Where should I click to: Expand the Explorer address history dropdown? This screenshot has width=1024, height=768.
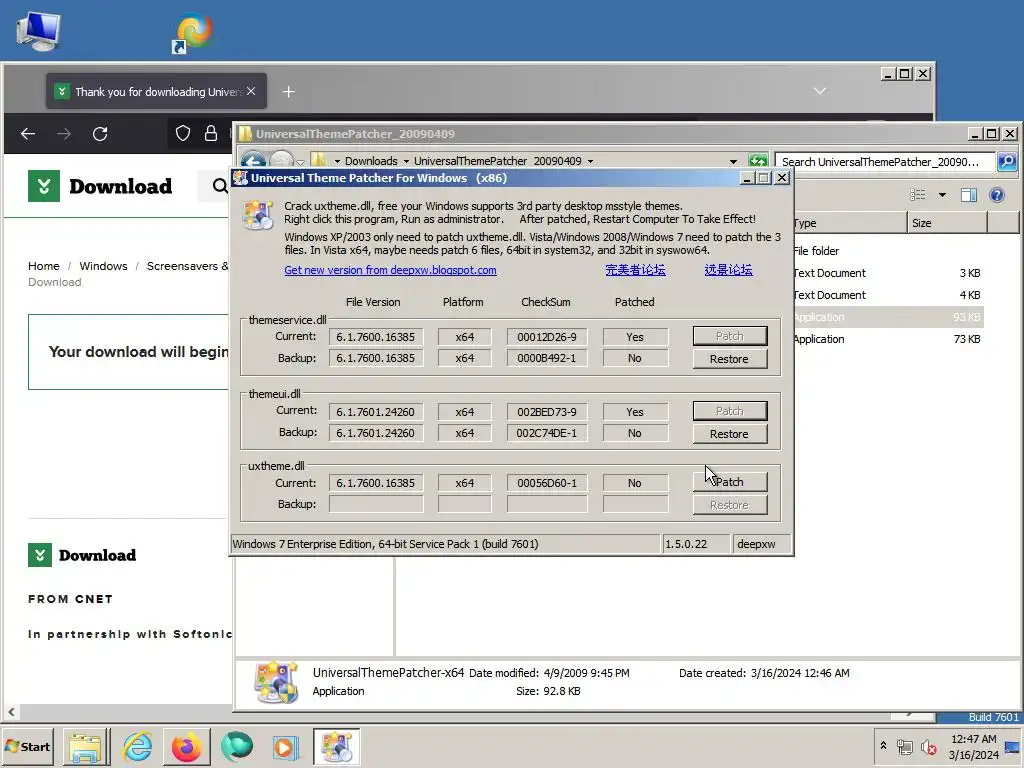pyautogui.click(x=733, y=161)
